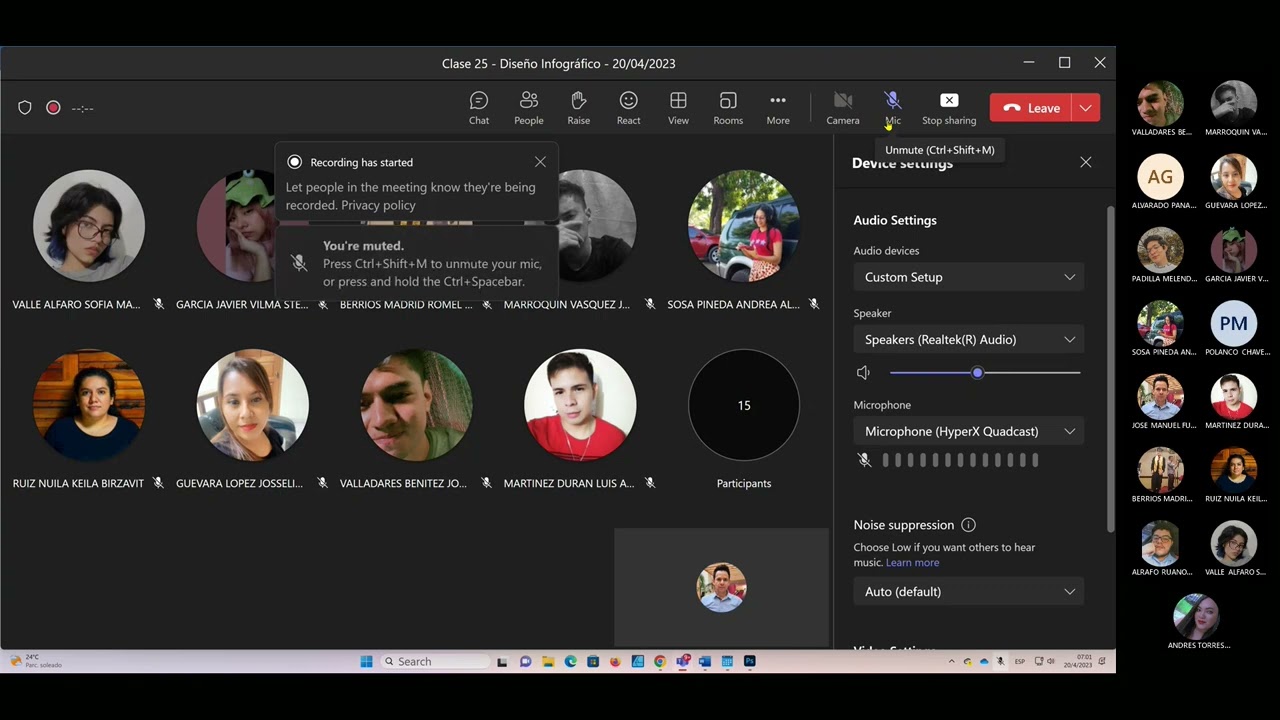Select SOSA PINEDA ANDREA's avatar in the grid
Image resolution: width=1280 pixels, height=720 pixels.
(x=743, y=225)
